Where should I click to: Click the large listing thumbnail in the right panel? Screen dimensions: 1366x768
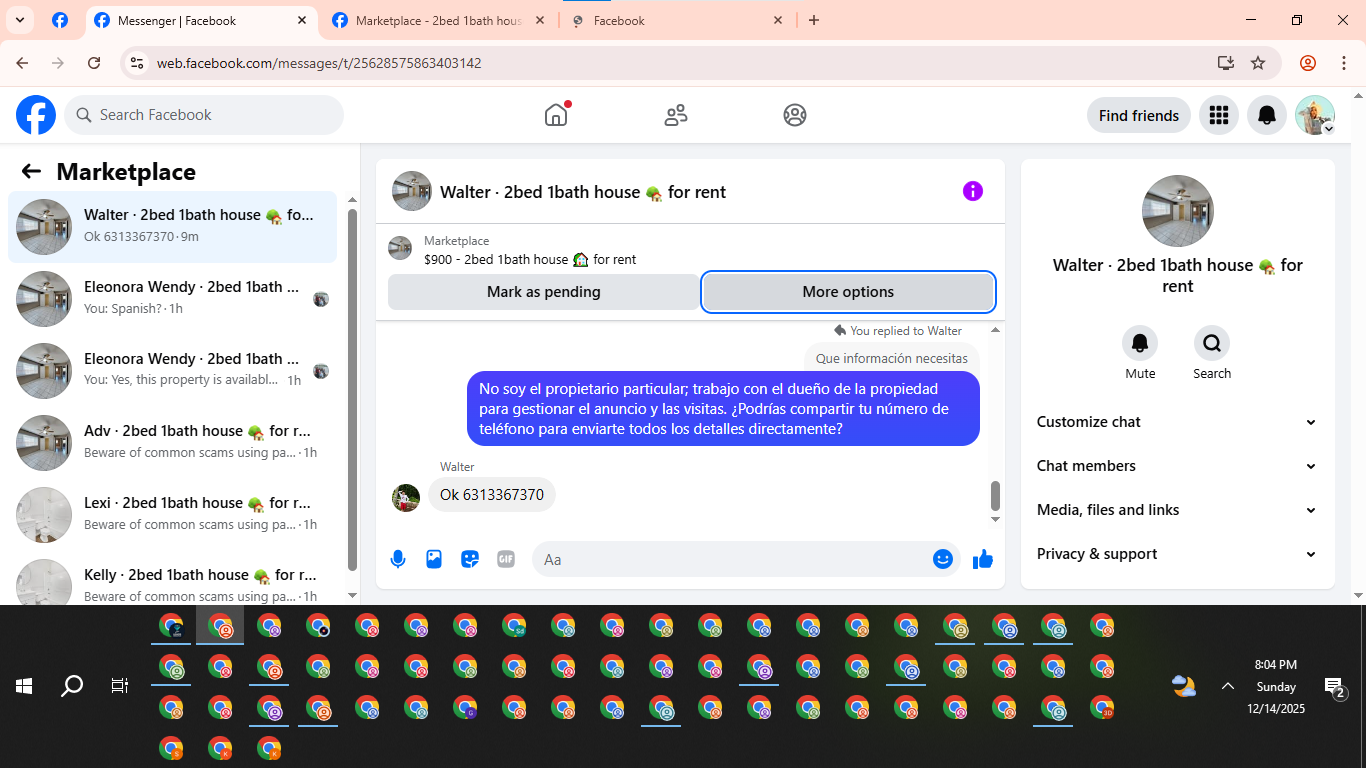point(1178,211)
